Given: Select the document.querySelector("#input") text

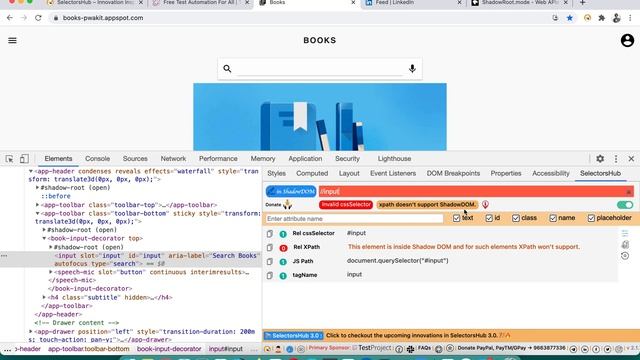Looking at the screenshot, I should click(x=398, y=261).
